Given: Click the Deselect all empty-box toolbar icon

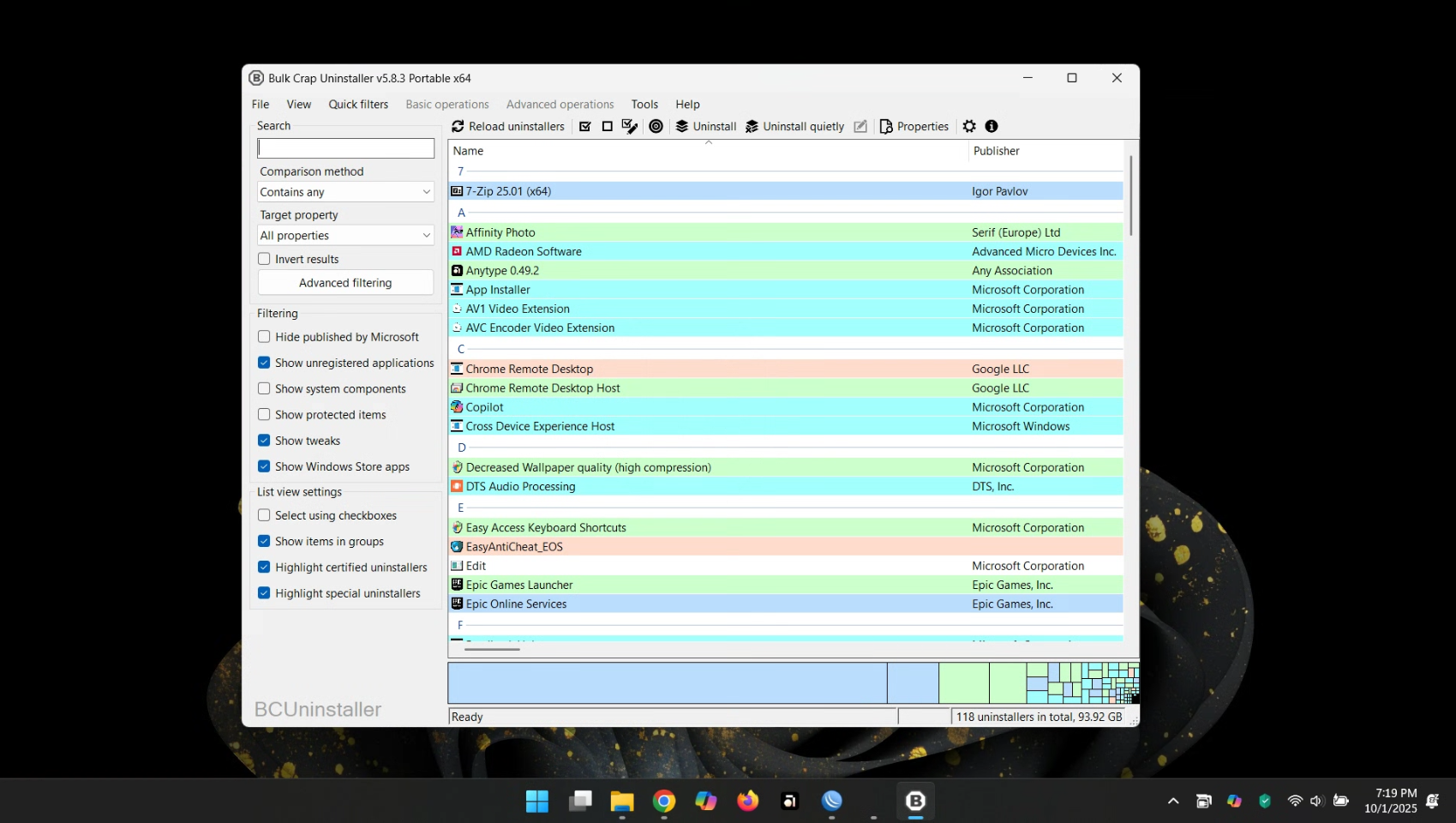Looking at the screenshot, I should point(608,127).
